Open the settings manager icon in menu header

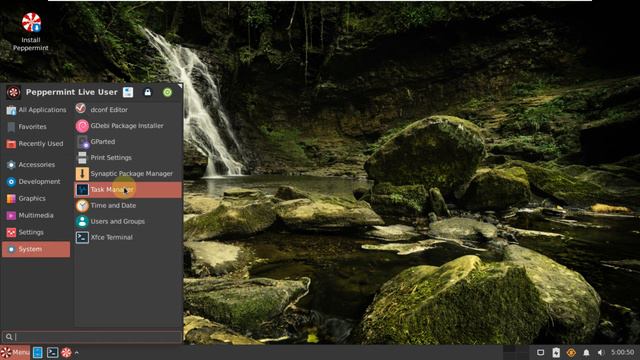[x=128, y=92]
